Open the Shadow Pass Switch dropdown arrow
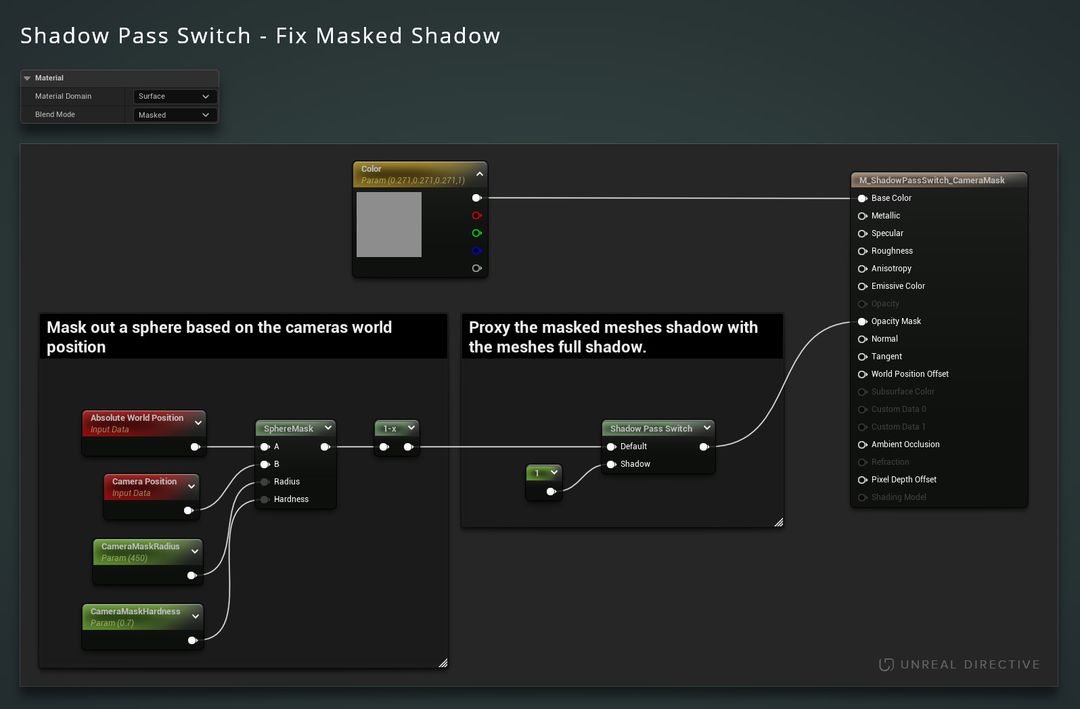Image resolution: width=1080 pixels, height=709 pixels. (x=707, y=427)
